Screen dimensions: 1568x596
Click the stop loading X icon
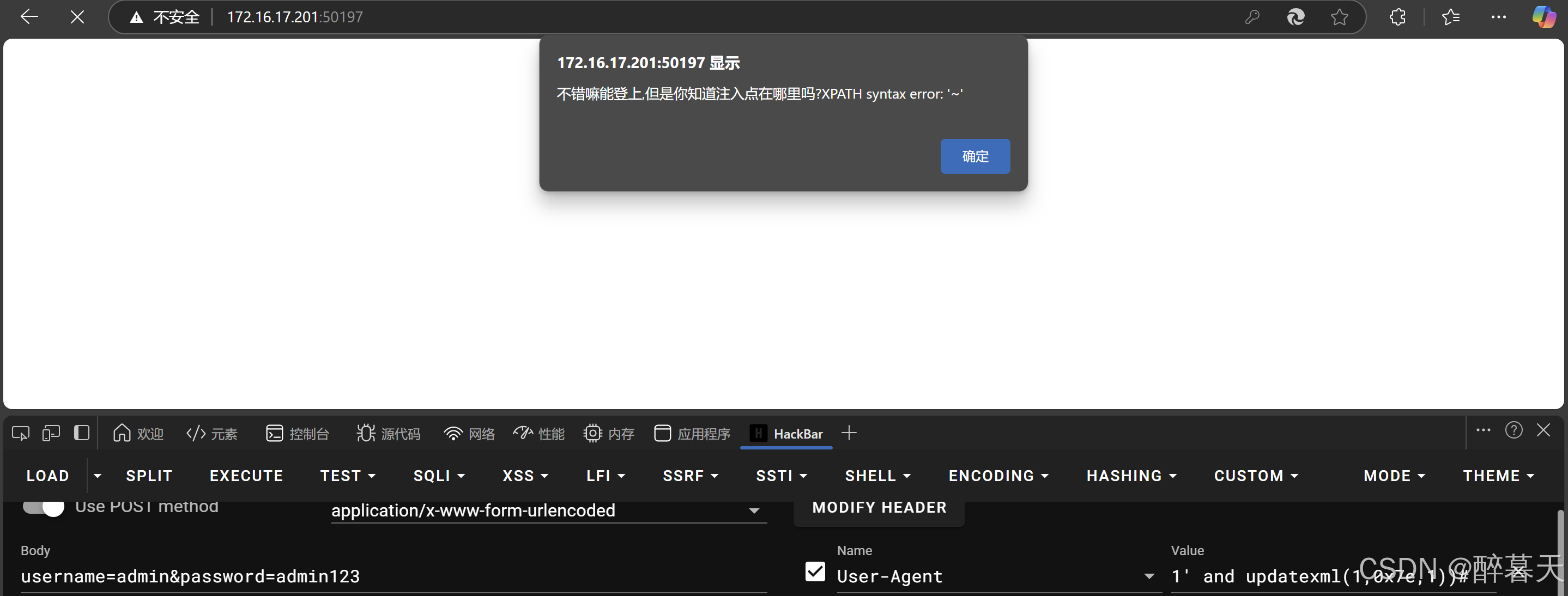[x=77, y=16]
